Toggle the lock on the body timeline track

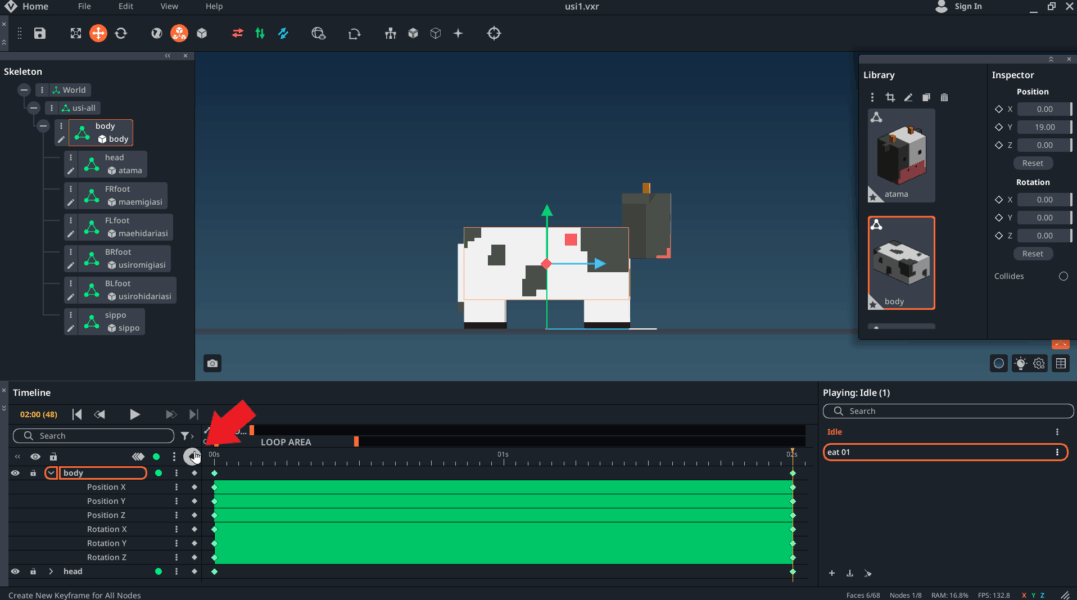coord(33,473)
